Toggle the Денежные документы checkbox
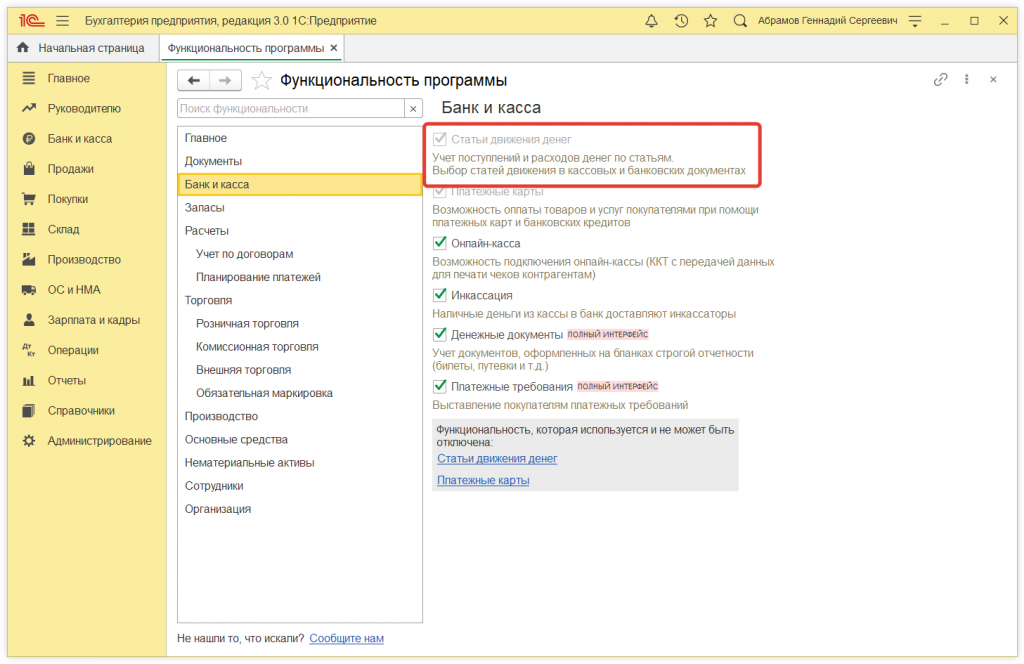 click(439, 334)
